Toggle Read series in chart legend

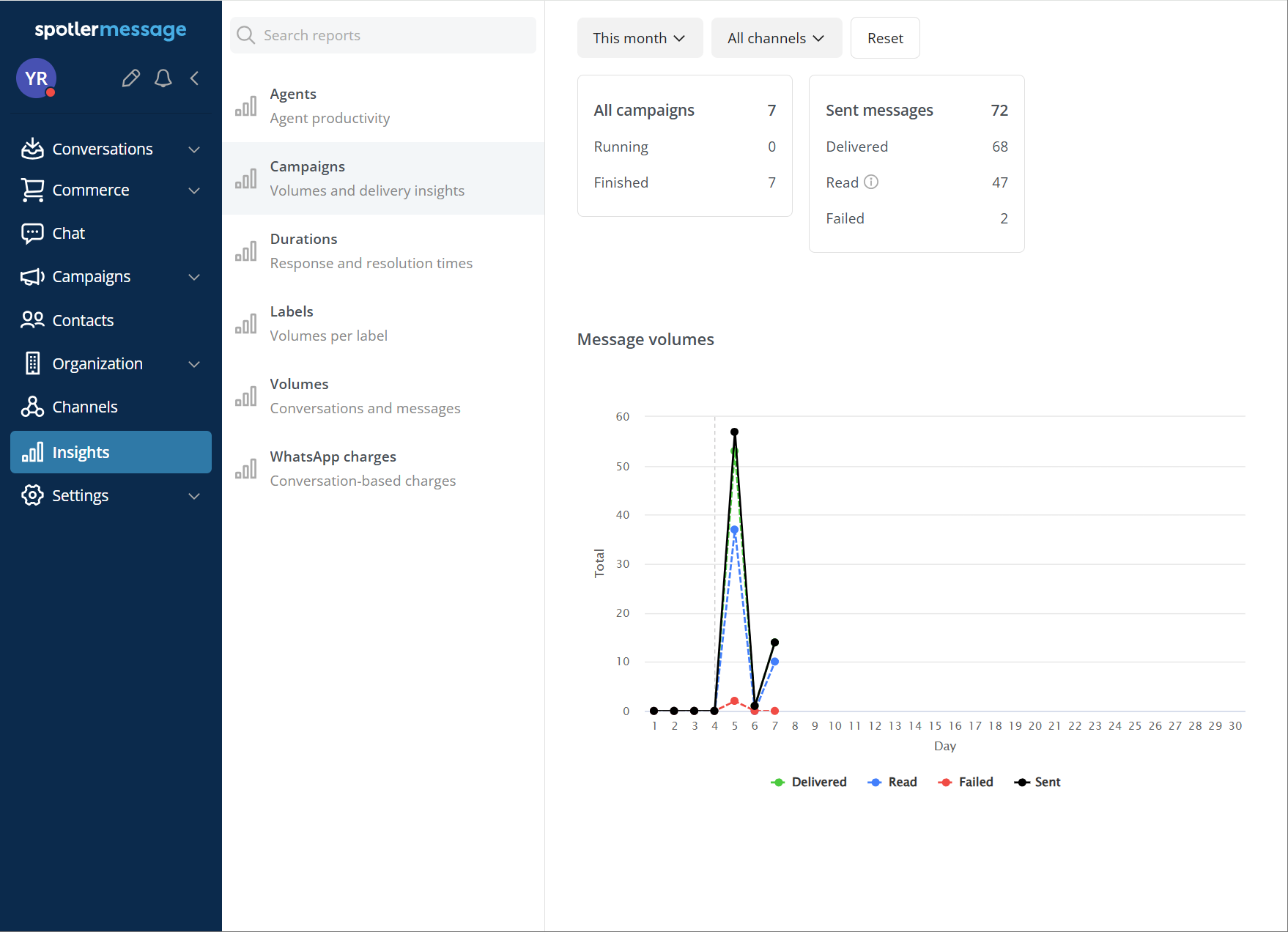tap(892, 782)
